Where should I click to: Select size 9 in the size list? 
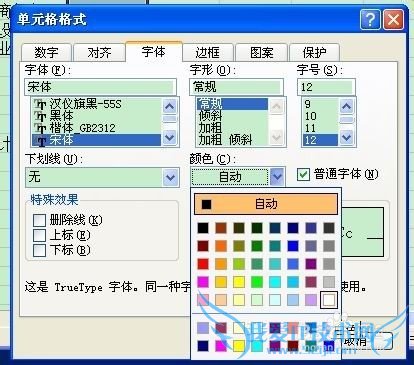tap(320, 104)
